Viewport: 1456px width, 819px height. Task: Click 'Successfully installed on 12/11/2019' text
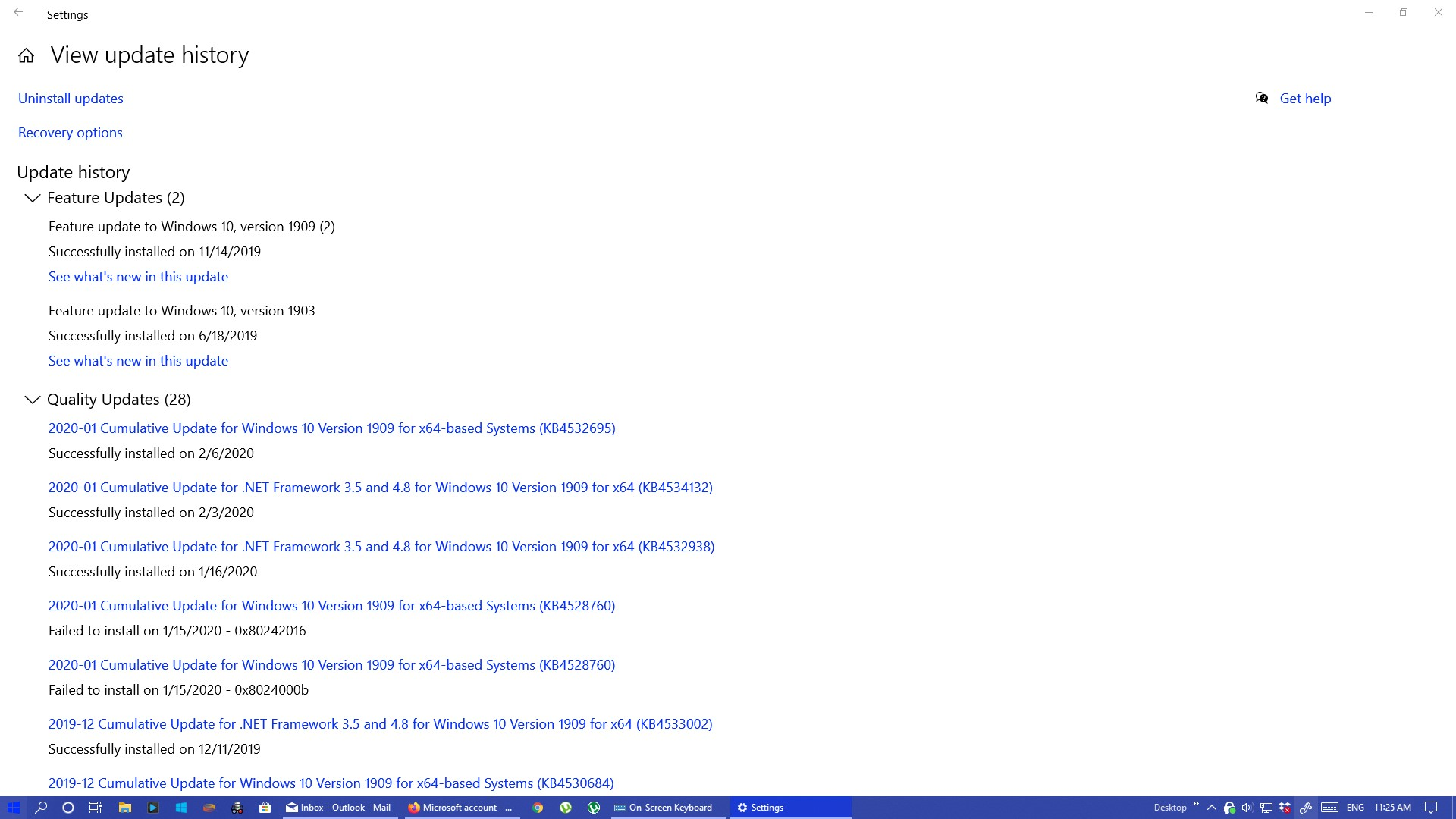[155, 749]
